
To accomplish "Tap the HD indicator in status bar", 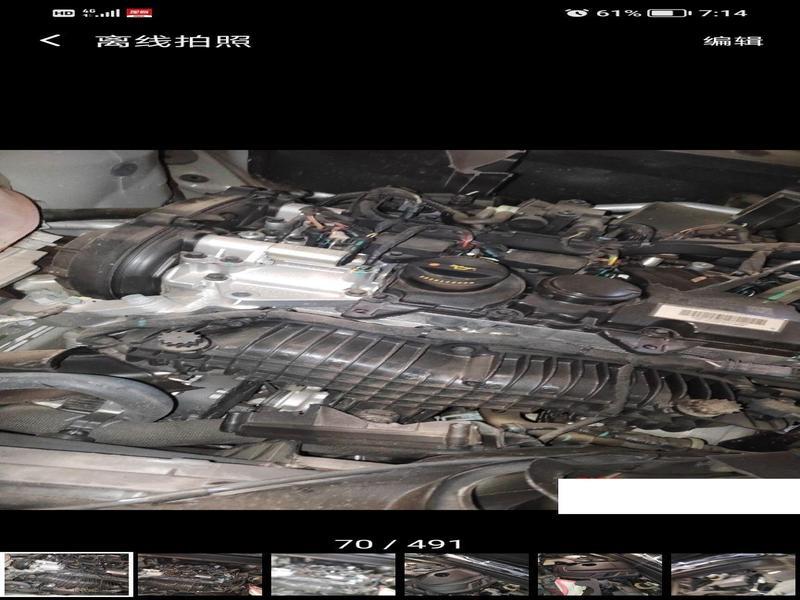I will pos(62,13).
